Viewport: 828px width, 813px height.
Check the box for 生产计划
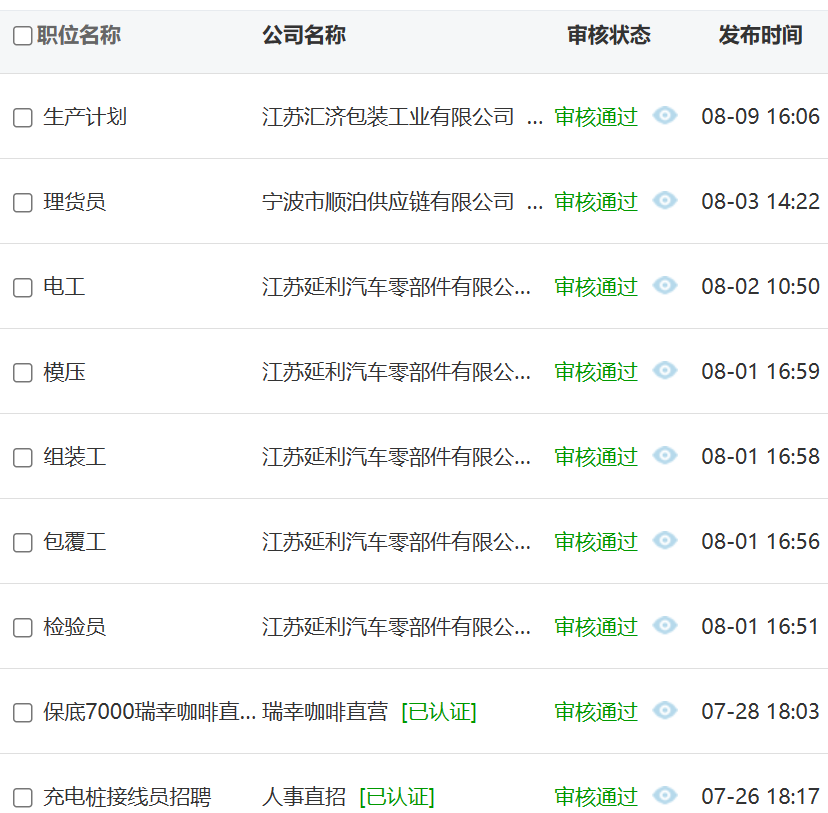(x=23, y=118)
